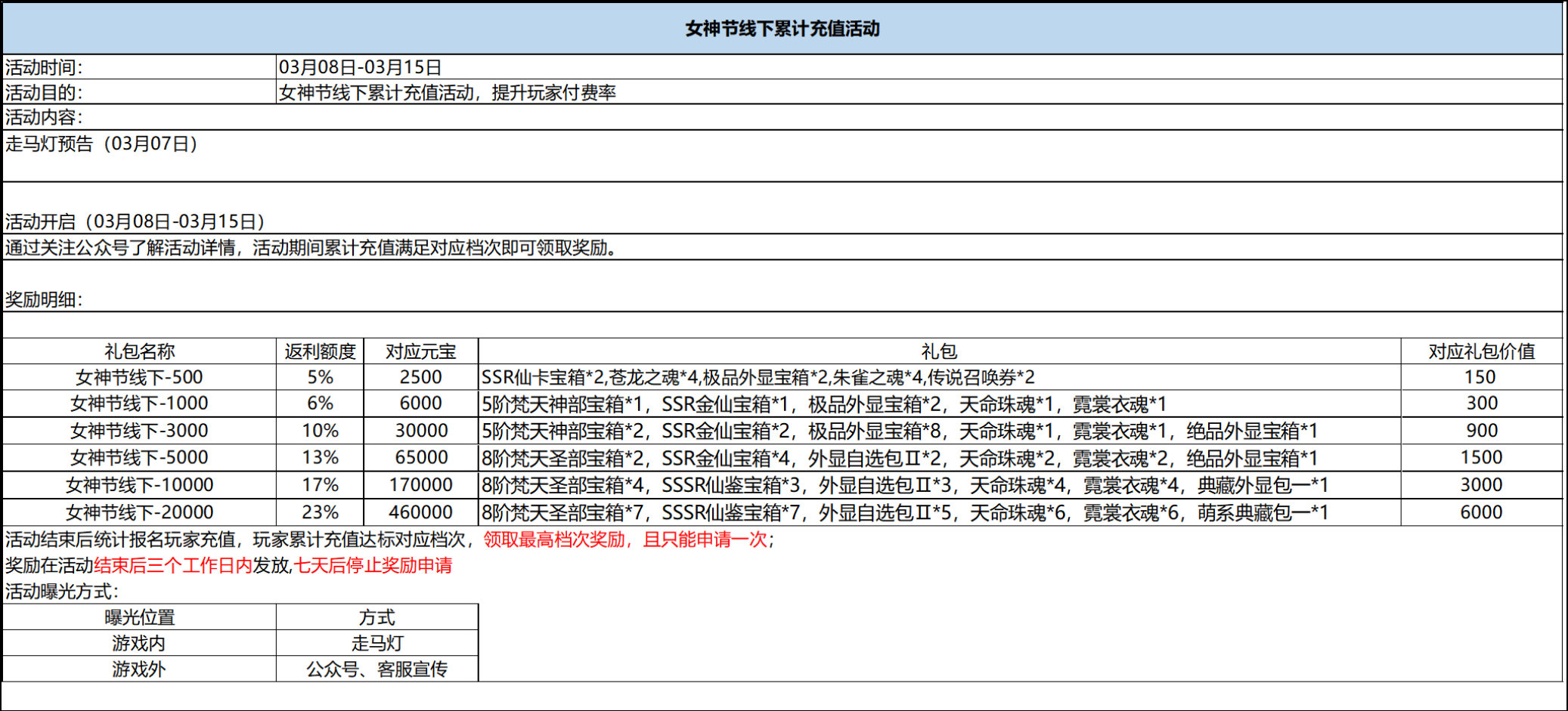Click the 礼包 column header
Viewport: 1568px width, 711px height.
click(x=940, y=351)
